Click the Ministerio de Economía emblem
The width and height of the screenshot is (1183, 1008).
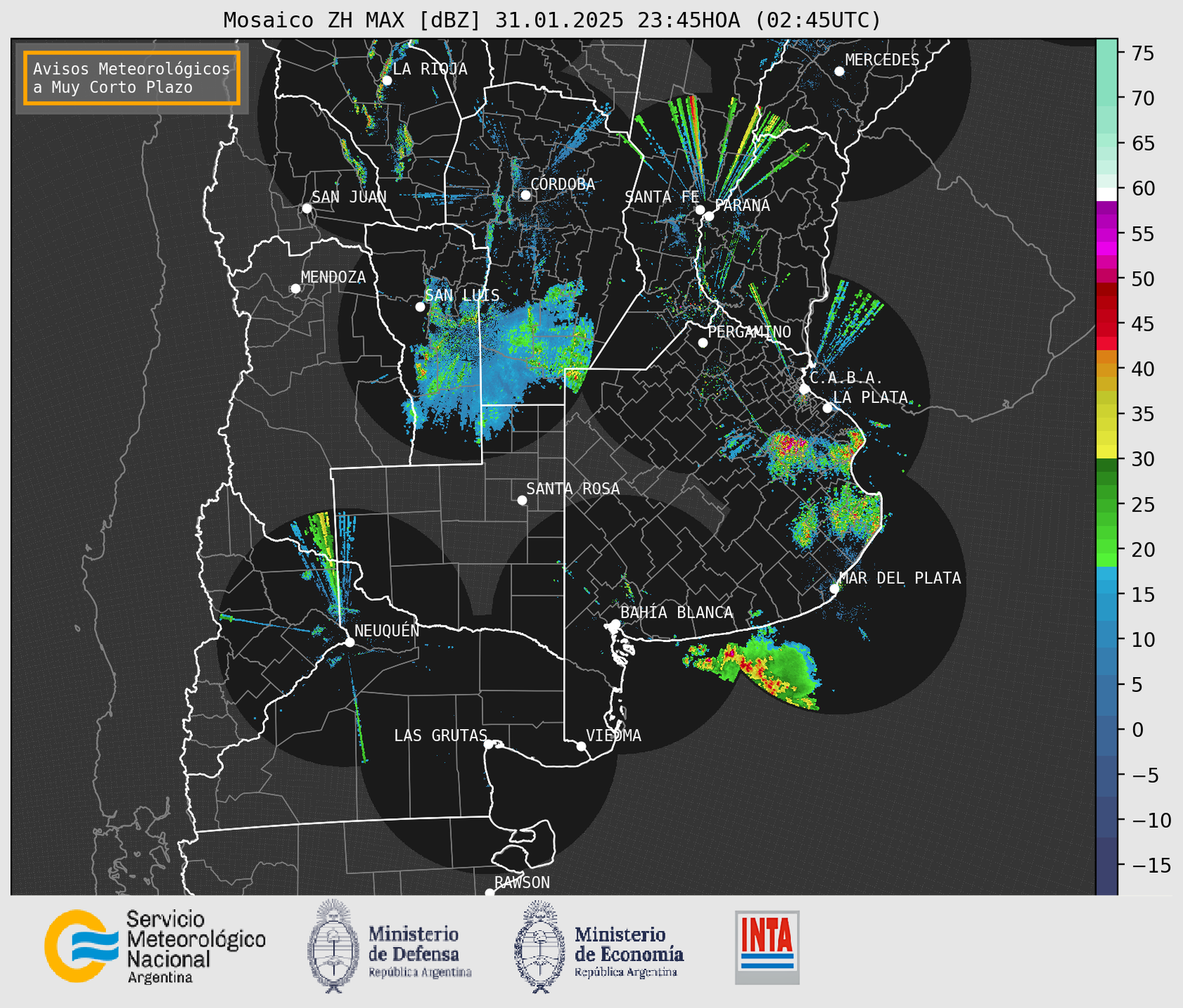coord(540,946)
